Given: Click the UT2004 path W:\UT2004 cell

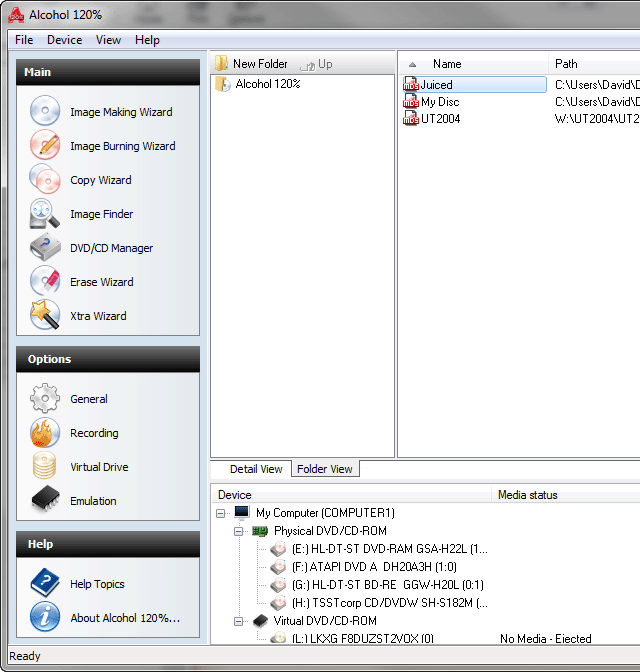Looking at the screenshot, I should click(597, 118).
